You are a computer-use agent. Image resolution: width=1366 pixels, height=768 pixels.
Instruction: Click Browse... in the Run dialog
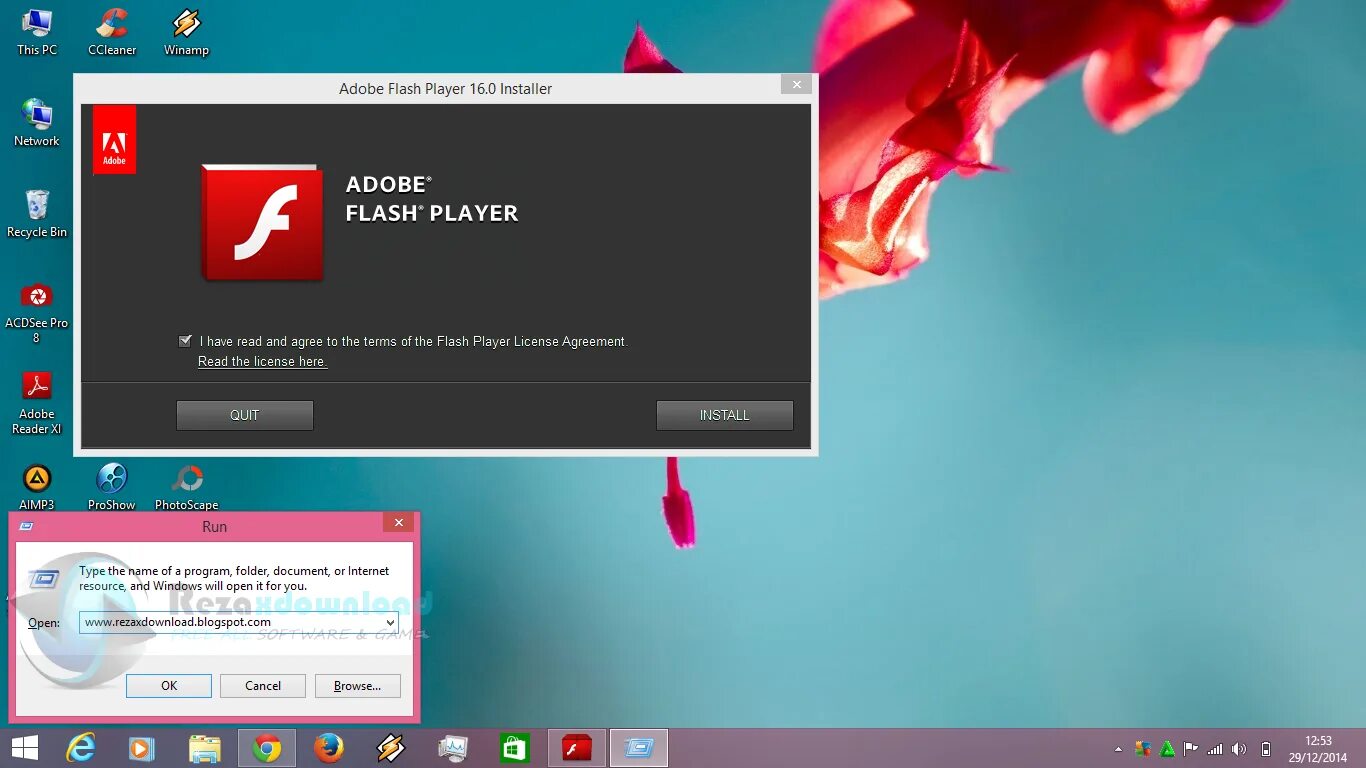(358, 686)
